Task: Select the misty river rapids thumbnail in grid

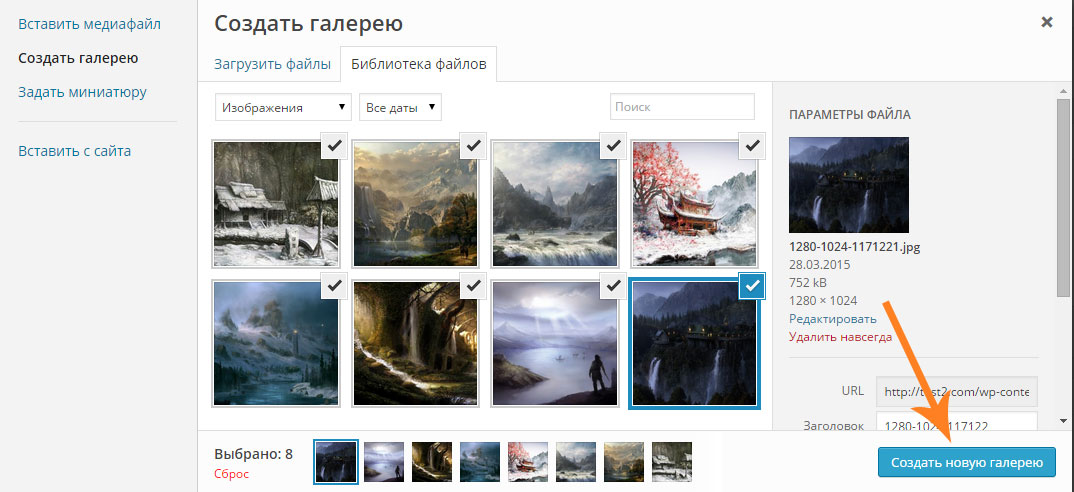Action: 555,204
